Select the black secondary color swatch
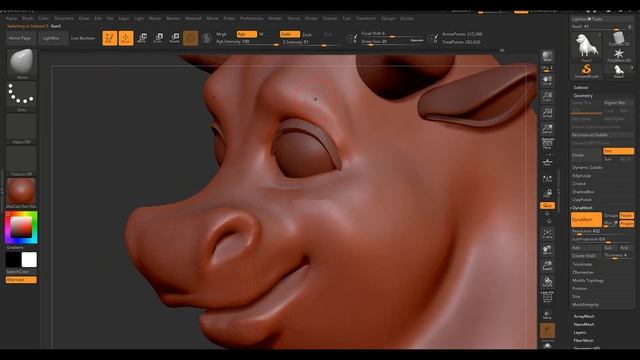 pos(13,260)
